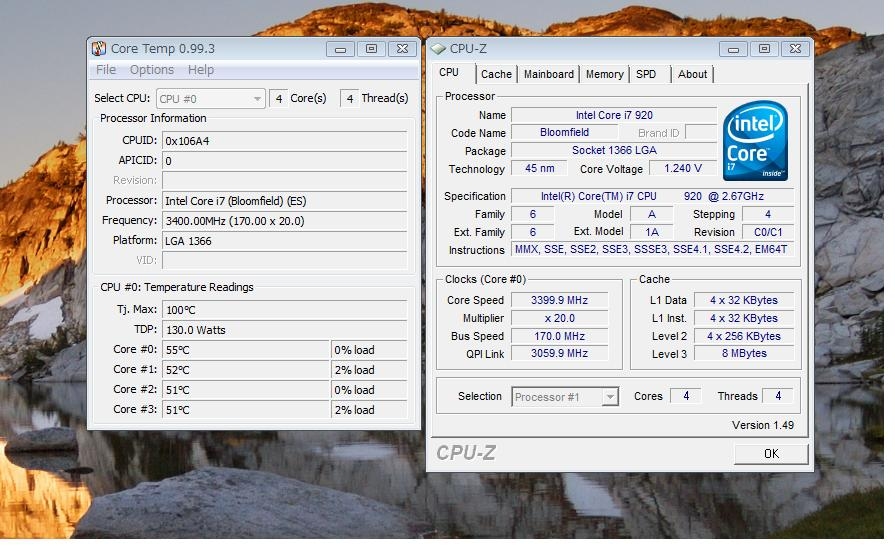The height and width of the screenshot is (557, 895).
Task: Click the Multiplier value x 20.0
Action: tap(559, 318)
